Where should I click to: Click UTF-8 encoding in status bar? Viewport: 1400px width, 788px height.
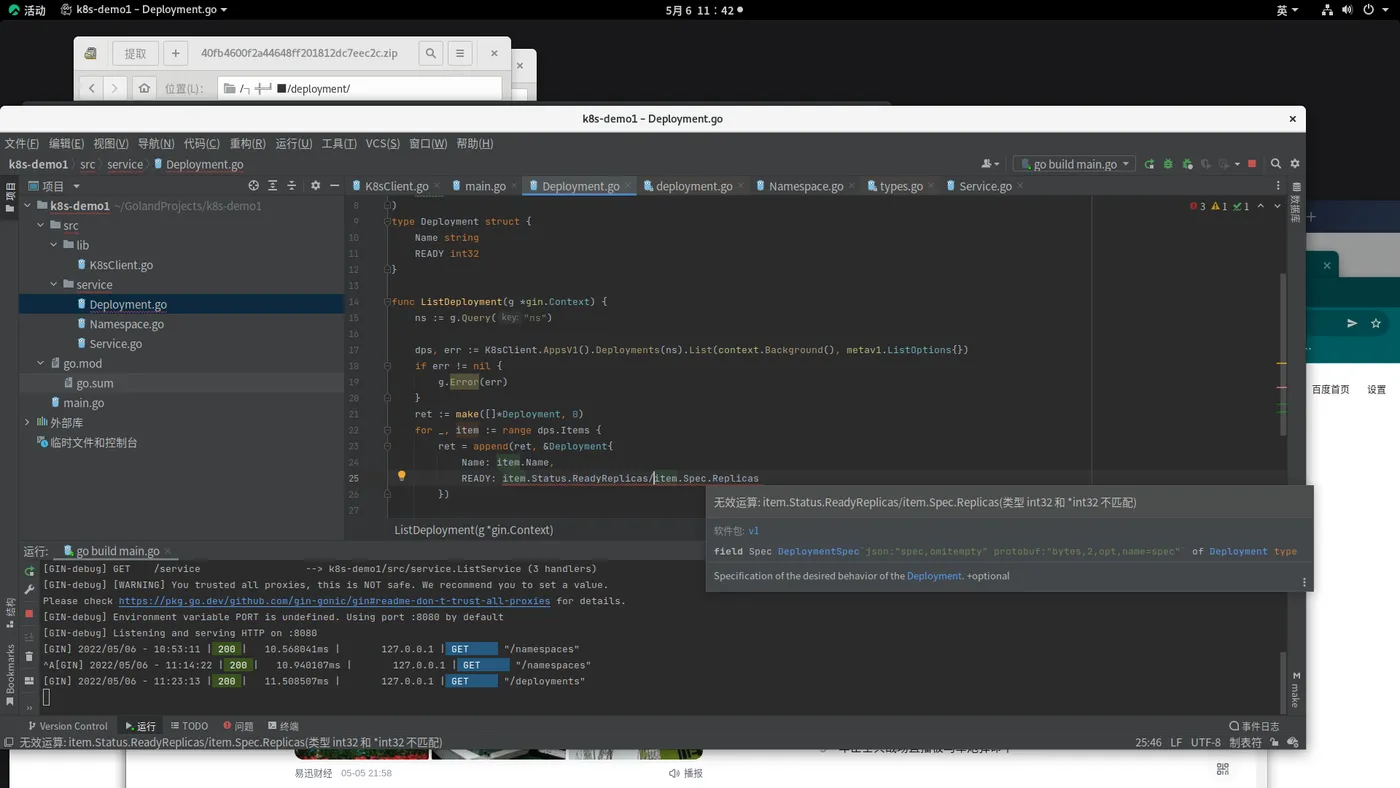[1206, 743]
